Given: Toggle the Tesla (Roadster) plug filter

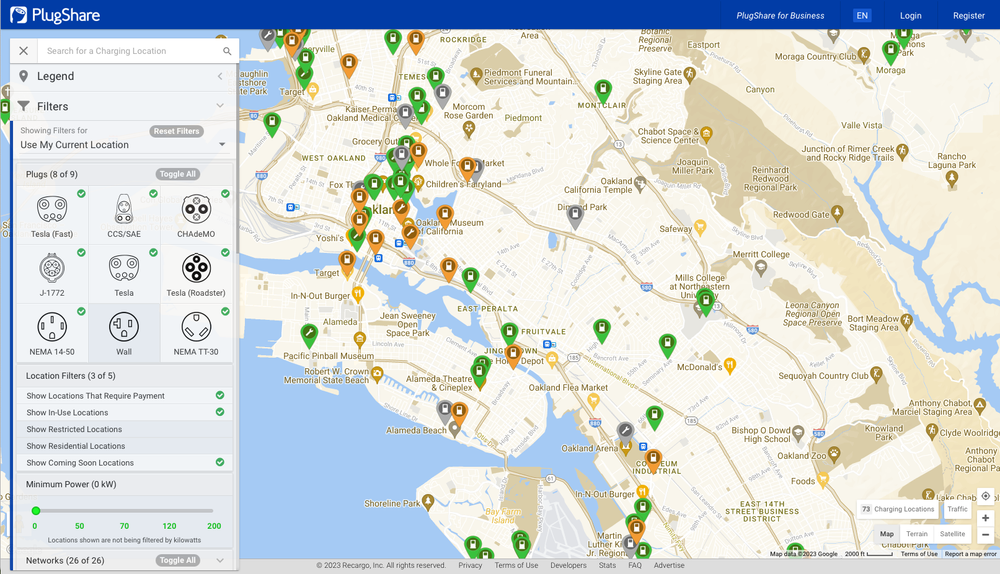Looking at the screenshot, I should pyautogui.click(x=196, y=274).
